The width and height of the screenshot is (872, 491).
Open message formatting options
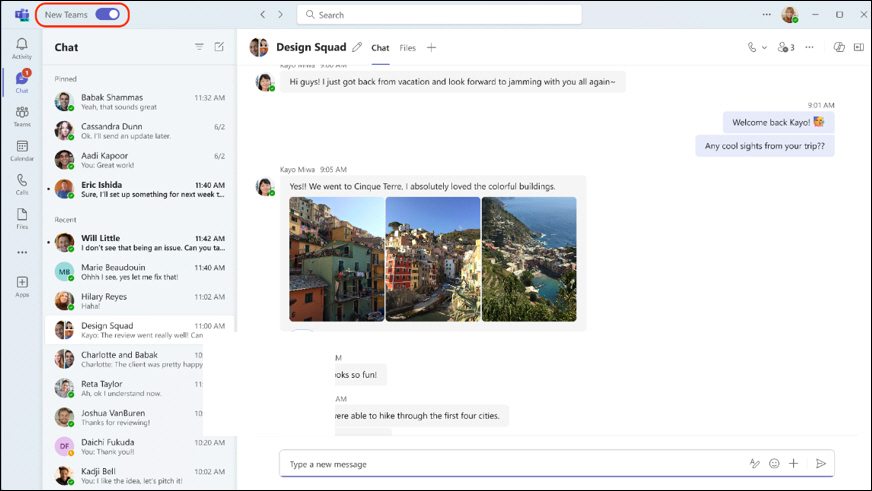click(755, 463)
